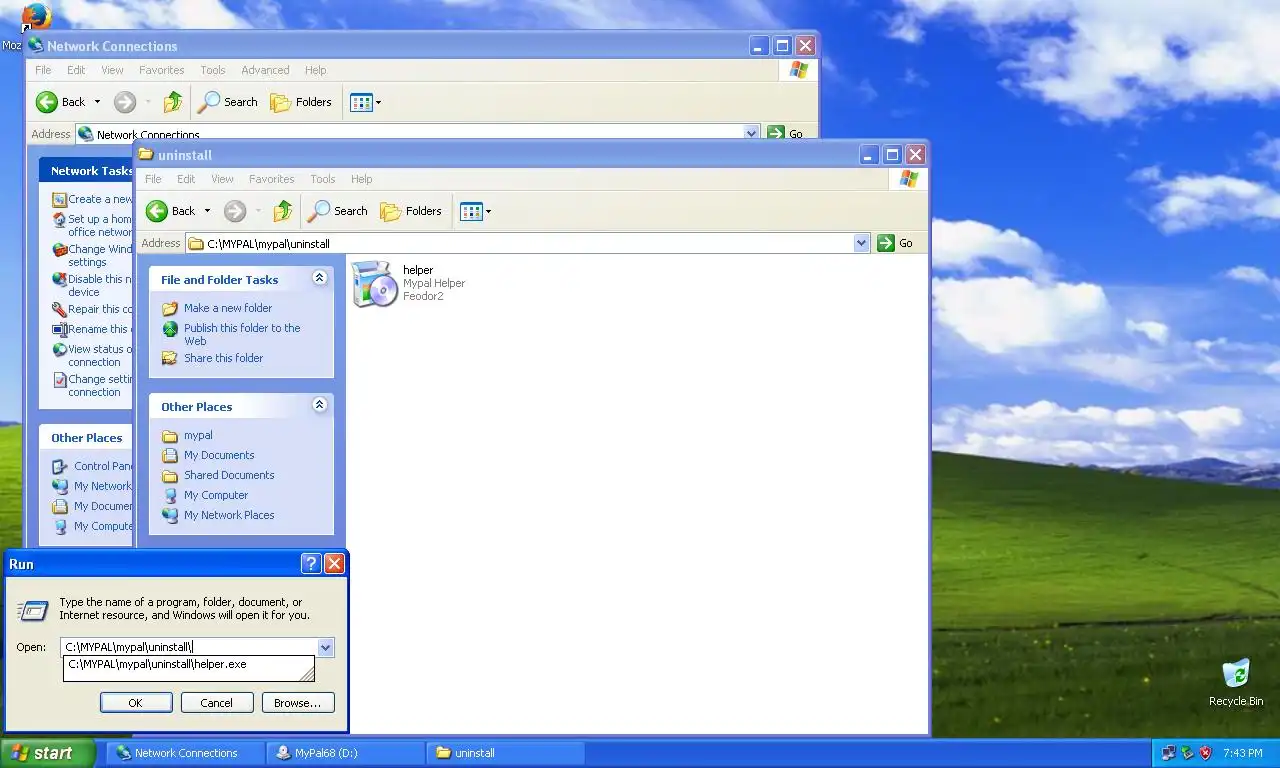The height and width of the screenshot is (768, 1280).
Task: Open Shared Documents link
Action: (x=229, y=475)
